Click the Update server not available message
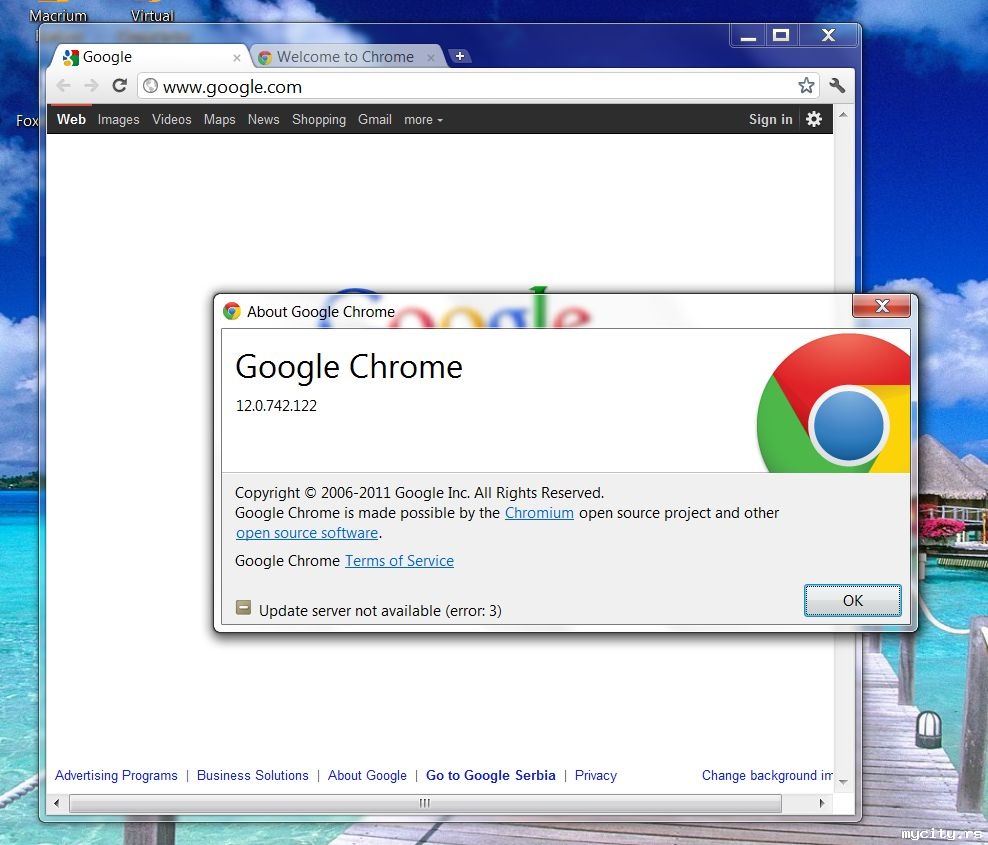Viewport: 988px width, 845px height. point(380,611)
